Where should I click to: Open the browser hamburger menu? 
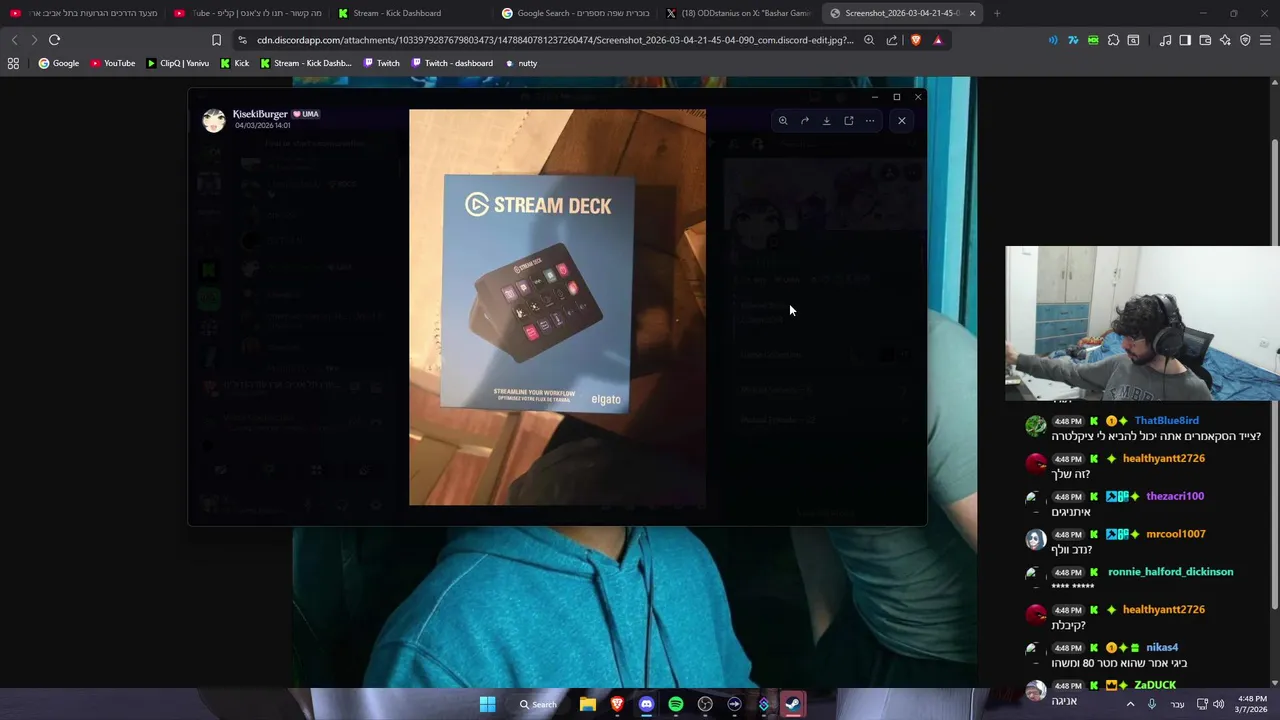click(1265, 40)
